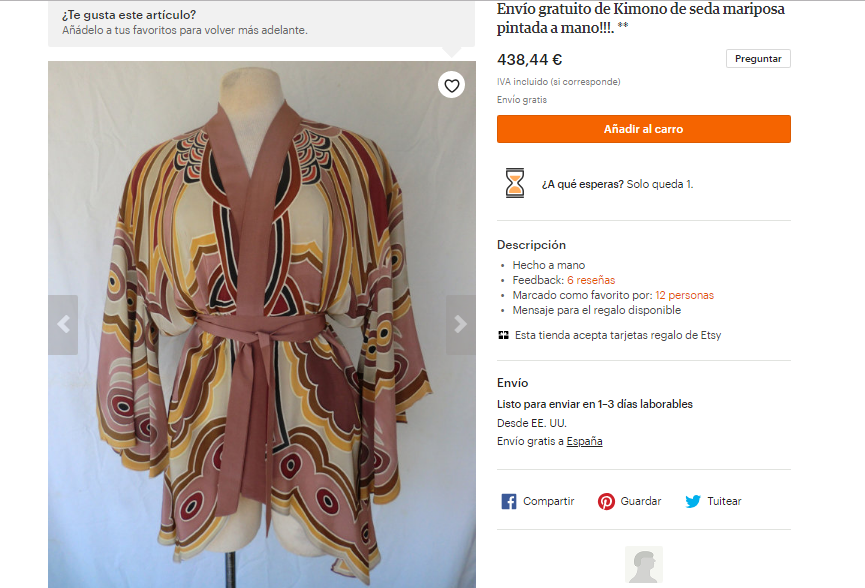865x588 pixels.
Task: Add item with Añadir al carro
Action: pos(643,129)
